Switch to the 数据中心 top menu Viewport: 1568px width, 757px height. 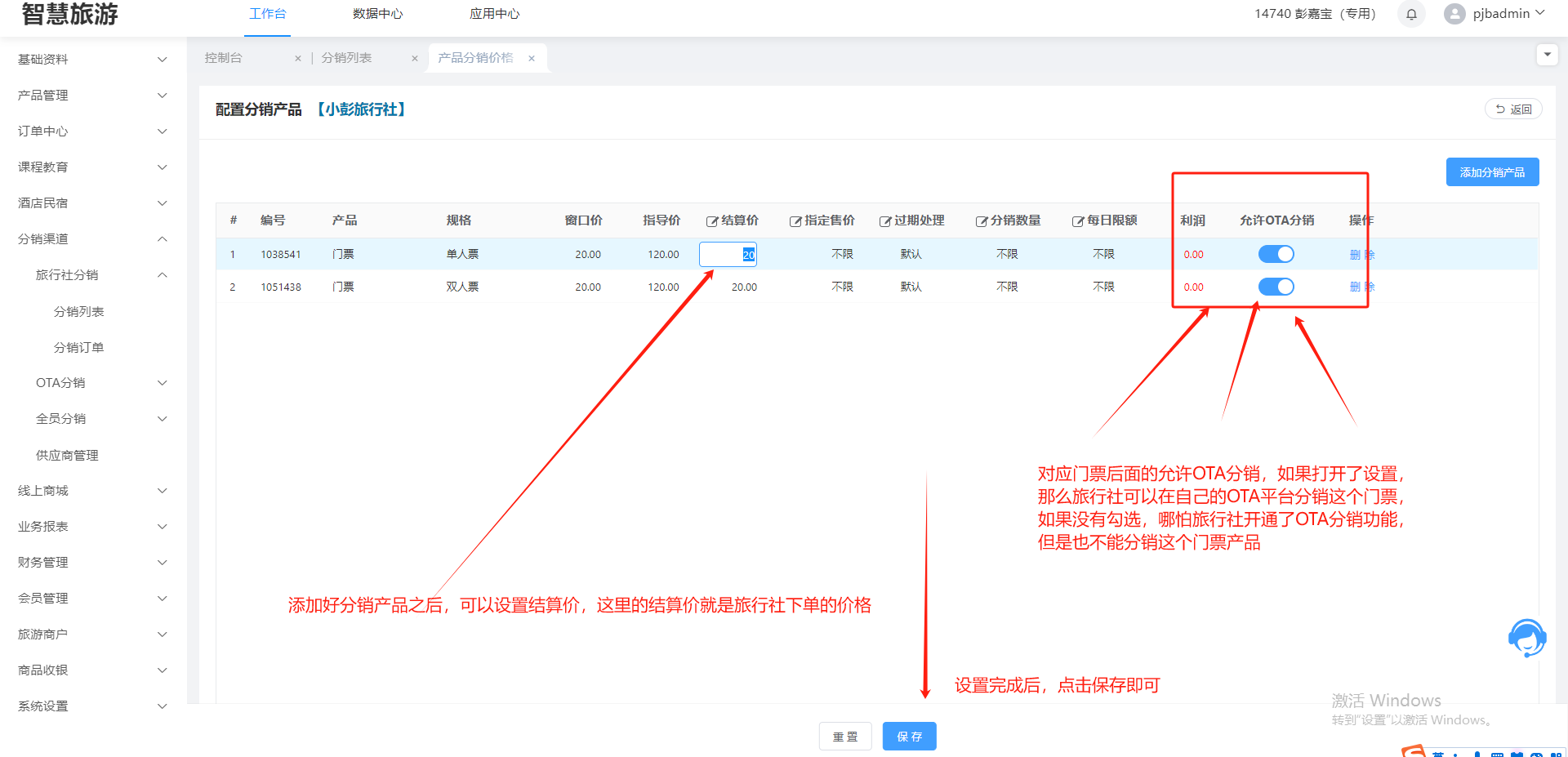pyautogui.click(x=377, y=14)
